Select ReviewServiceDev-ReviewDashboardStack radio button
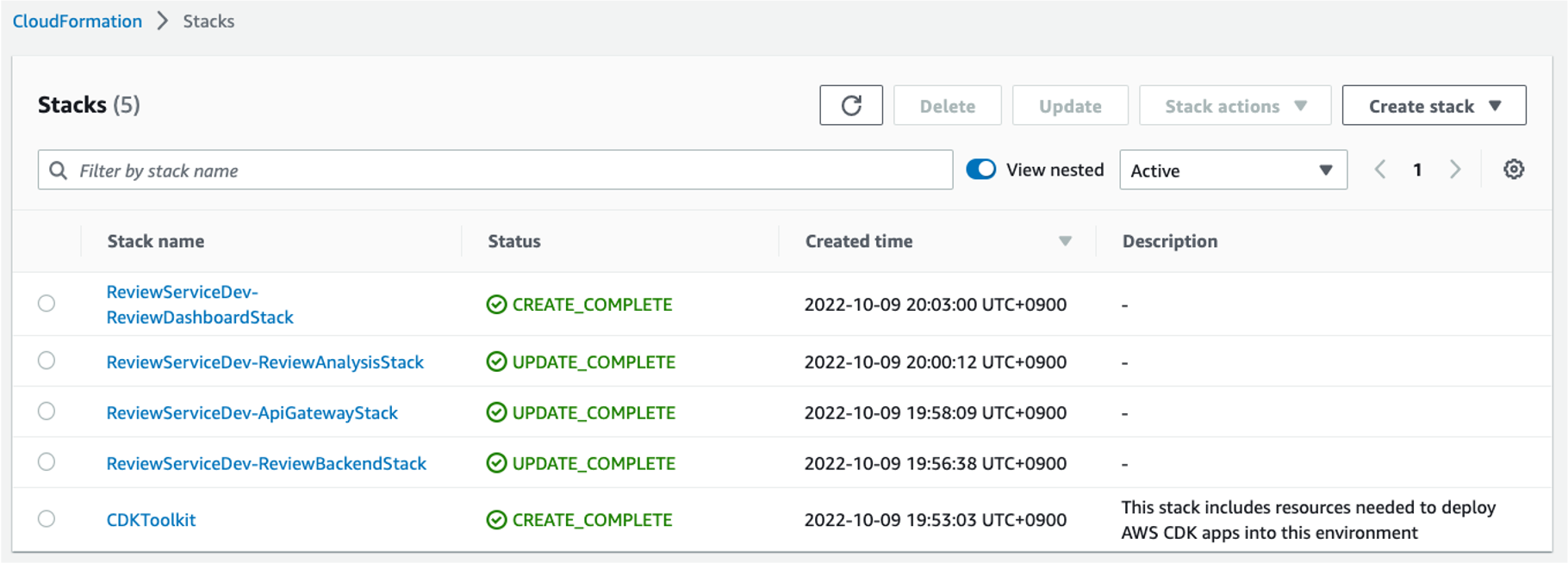 click(47, 303)
